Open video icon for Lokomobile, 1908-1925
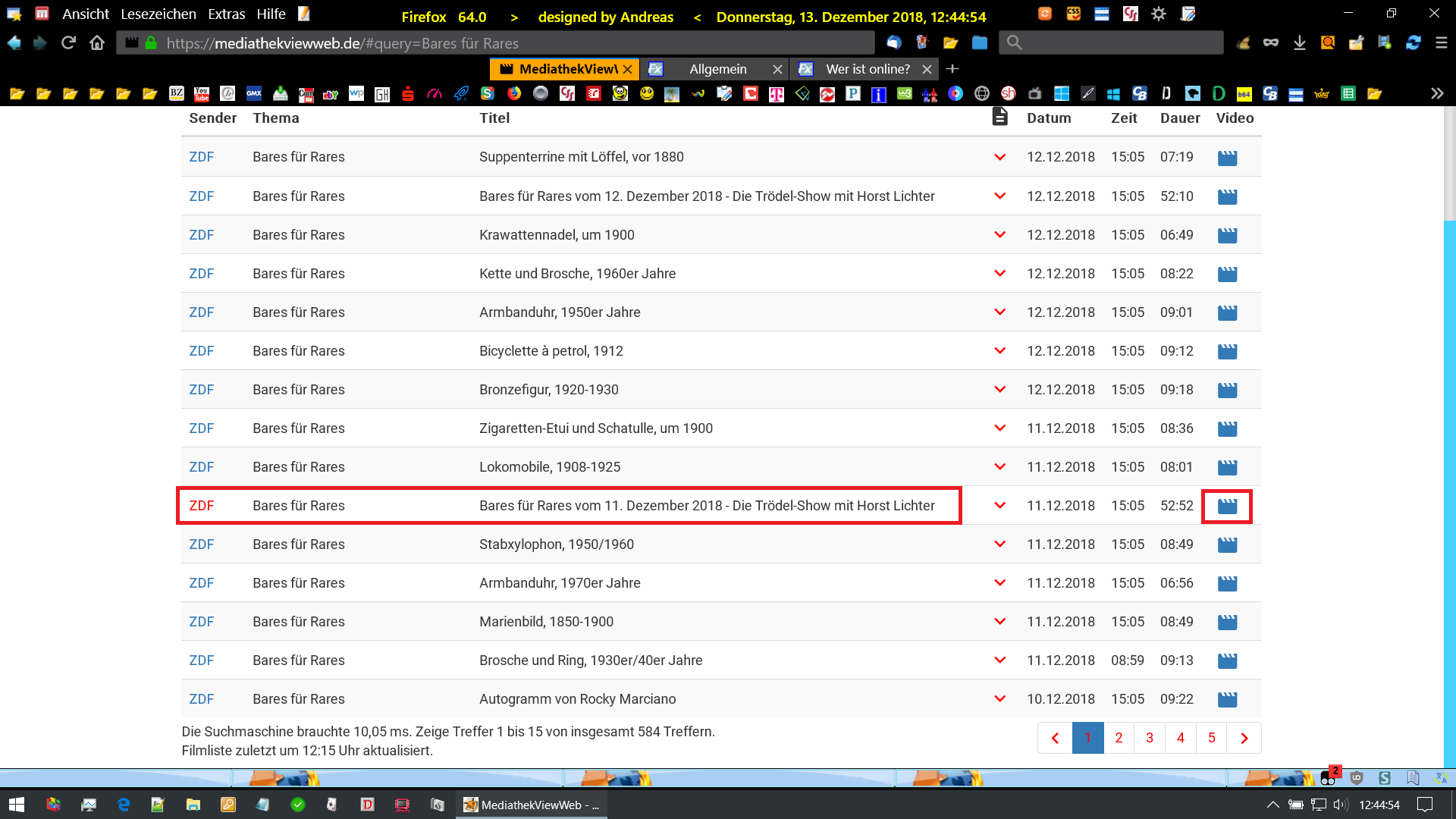 [x=1227, y=468]
